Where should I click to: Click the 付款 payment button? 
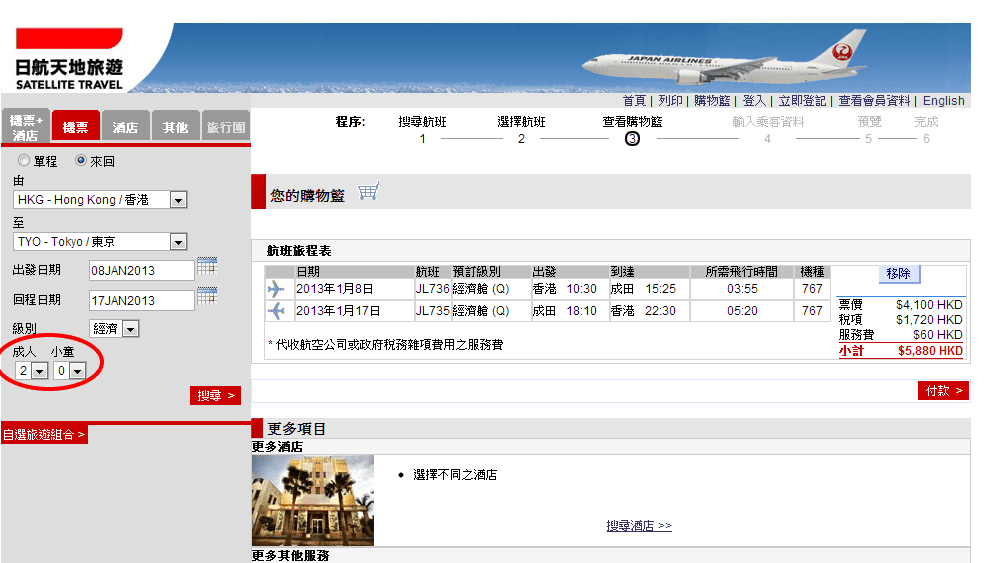pos(943,391)
